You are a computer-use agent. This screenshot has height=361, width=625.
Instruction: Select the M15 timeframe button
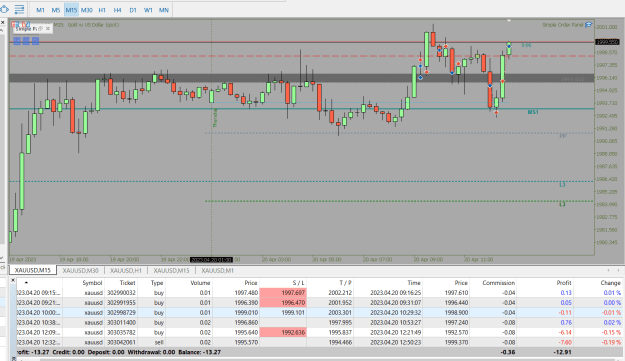click(71, 10)
